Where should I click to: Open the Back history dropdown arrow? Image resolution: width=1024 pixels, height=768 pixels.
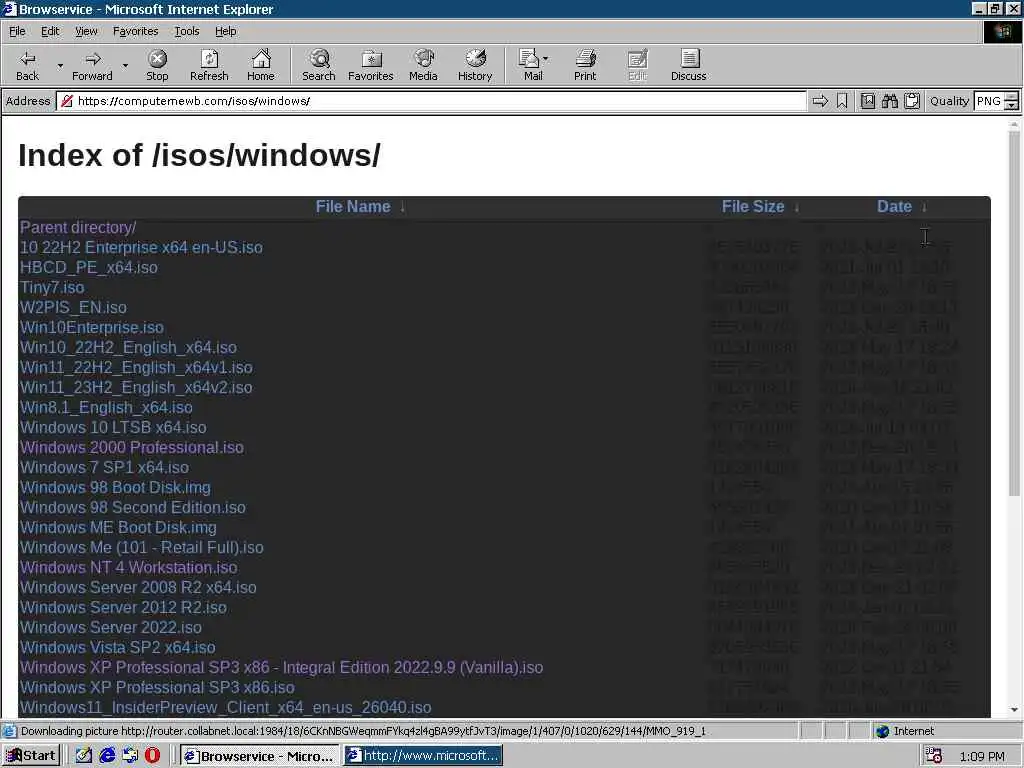pos(60,65)
